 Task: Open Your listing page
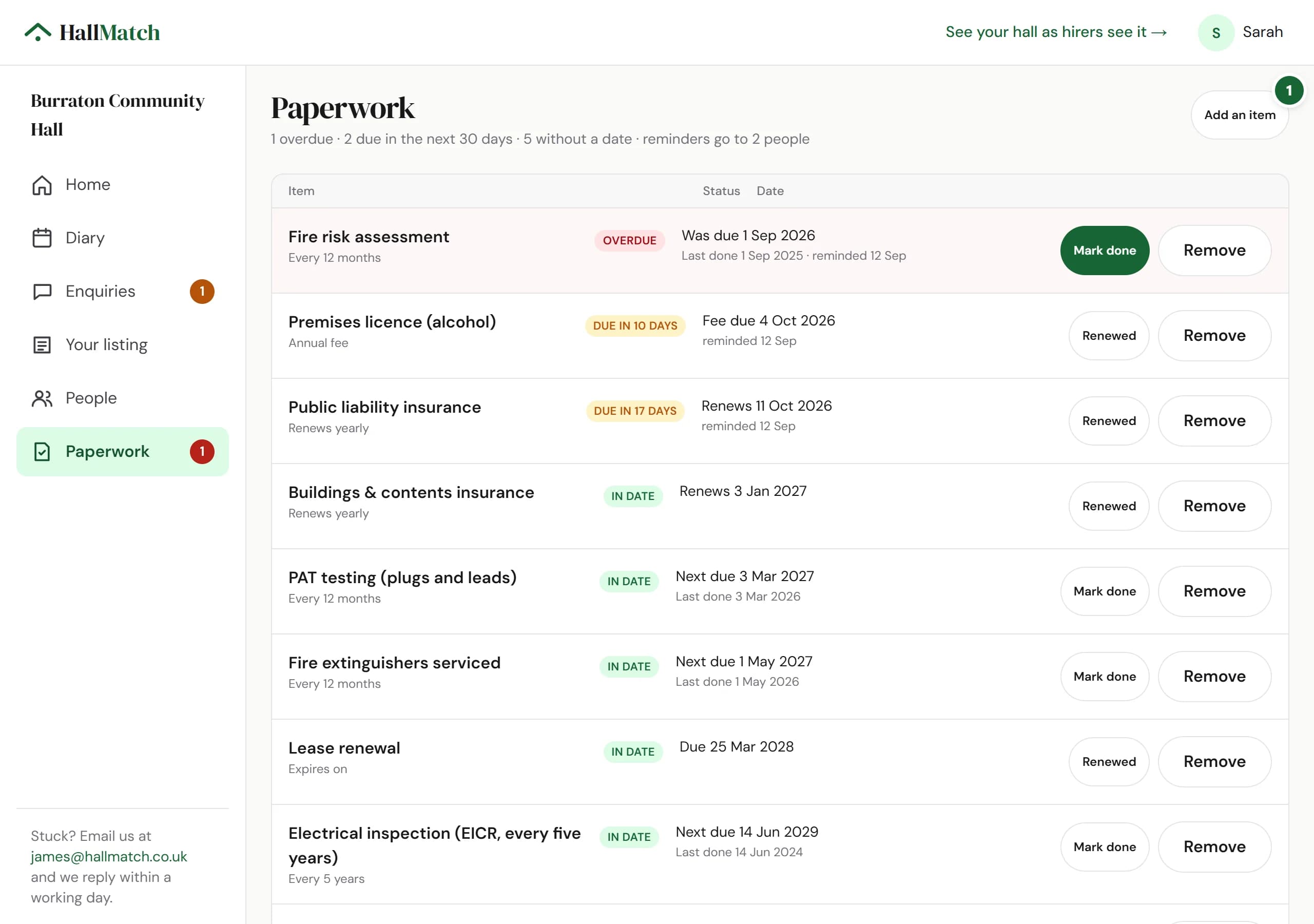click(123, 344)
